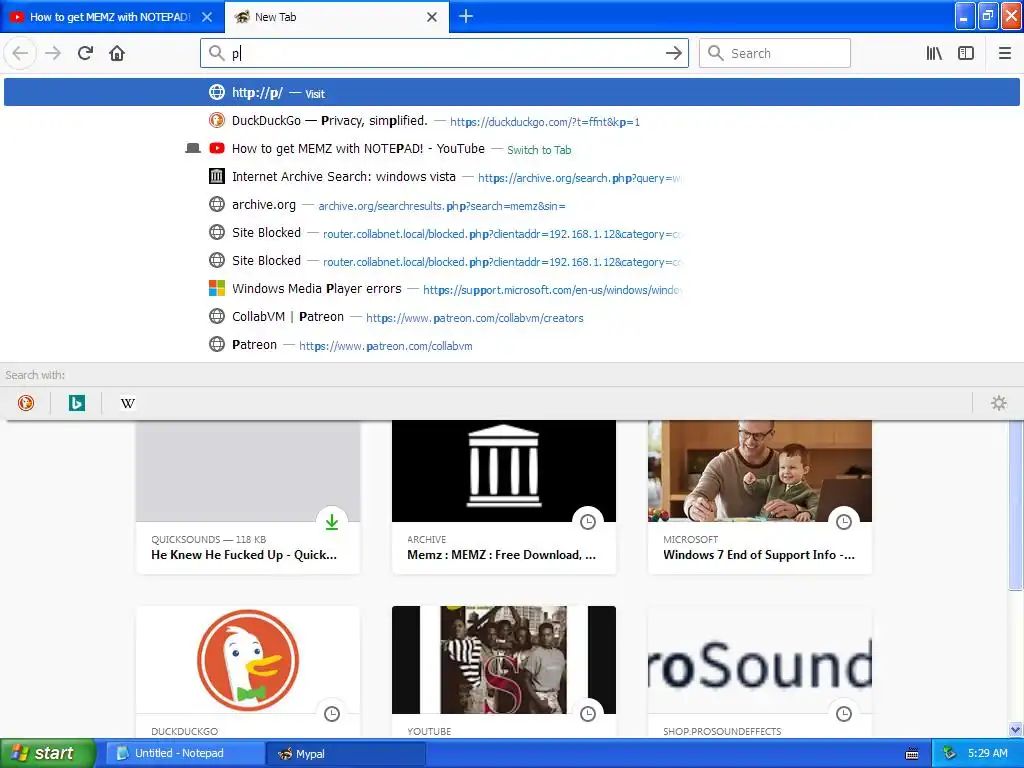Click the network tray icon near the clock
Image resolution: width=1024 pixels, height=768 pixels.
coord(950,753)
